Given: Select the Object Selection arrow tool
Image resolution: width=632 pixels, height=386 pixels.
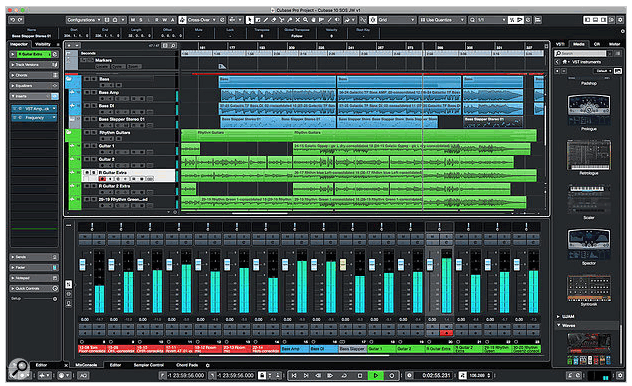Looking at the screenshot, I should click(x=250, y=19).
